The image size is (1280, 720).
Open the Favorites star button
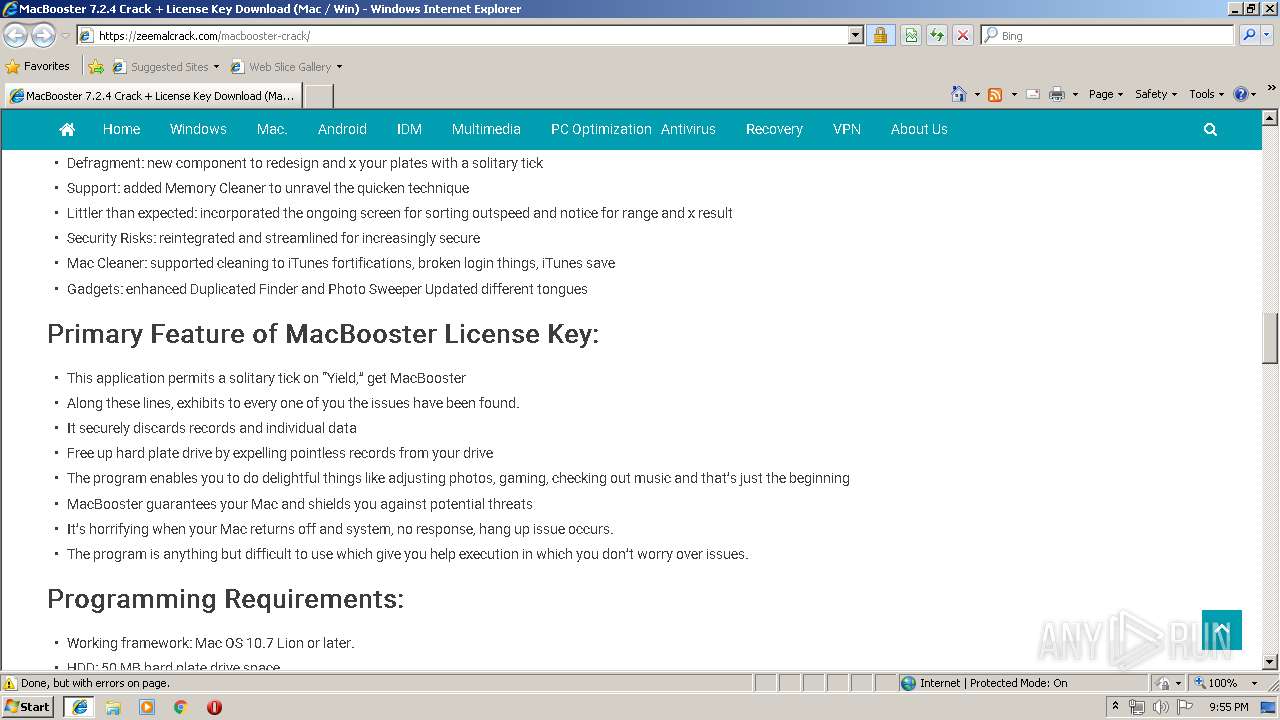38,66
